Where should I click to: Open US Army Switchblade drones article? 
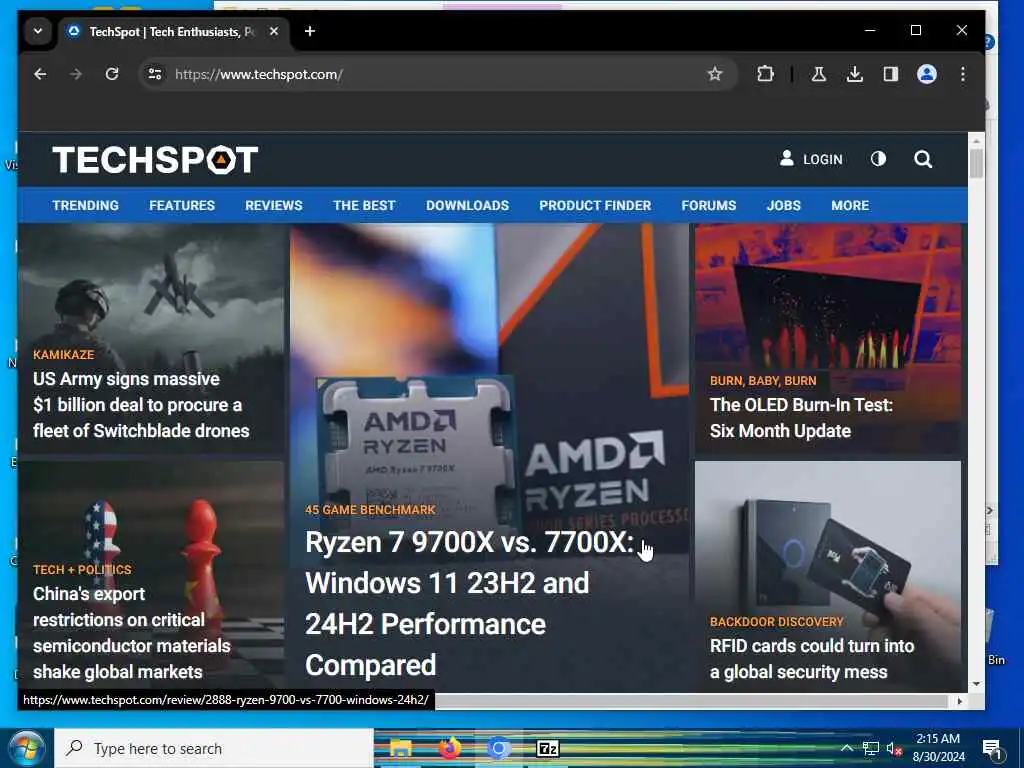tap(141, 405)
